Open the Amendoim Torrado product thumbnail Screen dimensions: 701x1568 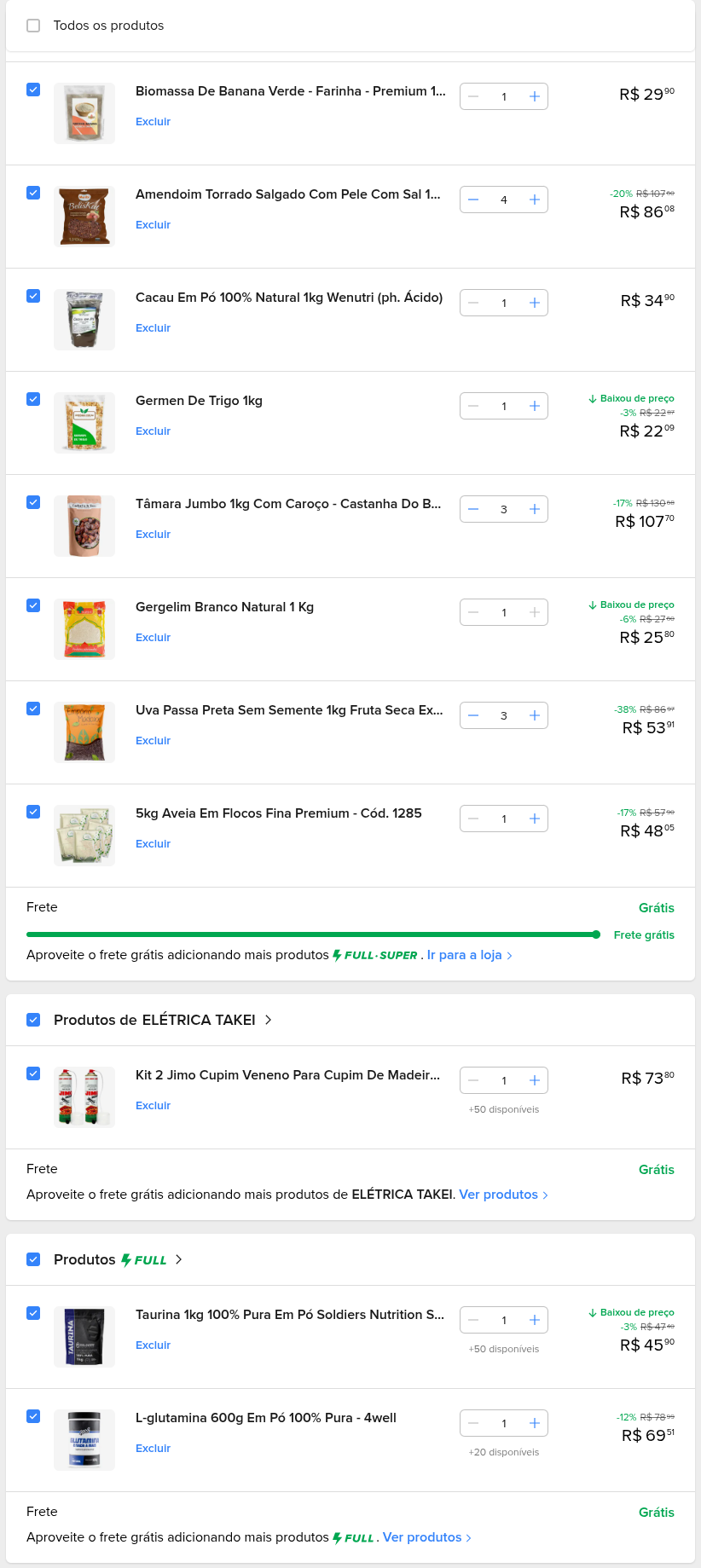click(x=84, y=217)
